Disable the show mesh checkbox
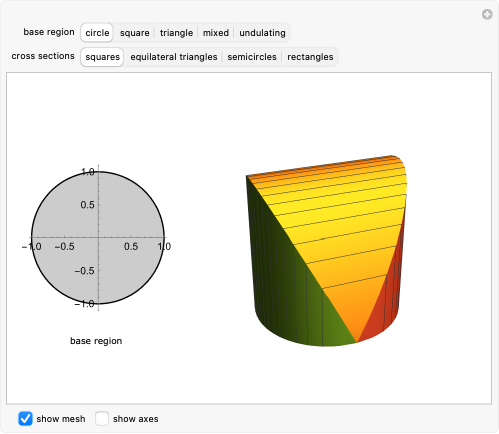The width and height of the screenshot is (499, 434). coord(25,419)
